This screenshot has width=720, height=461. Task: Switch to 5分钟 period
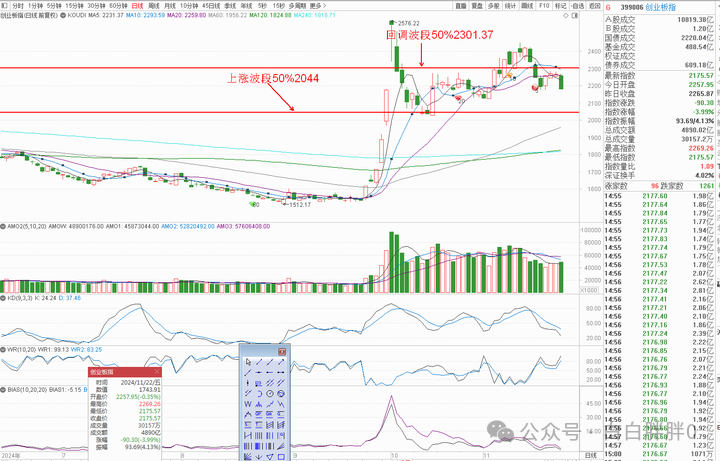[54, 6]
